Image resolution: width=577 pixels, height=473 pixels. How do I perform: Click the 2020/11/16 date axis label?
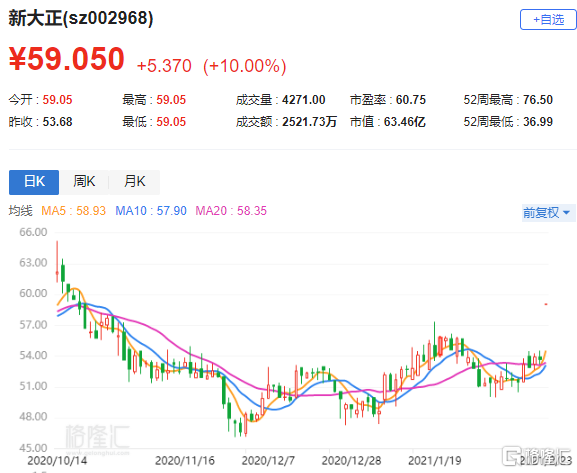185,461
